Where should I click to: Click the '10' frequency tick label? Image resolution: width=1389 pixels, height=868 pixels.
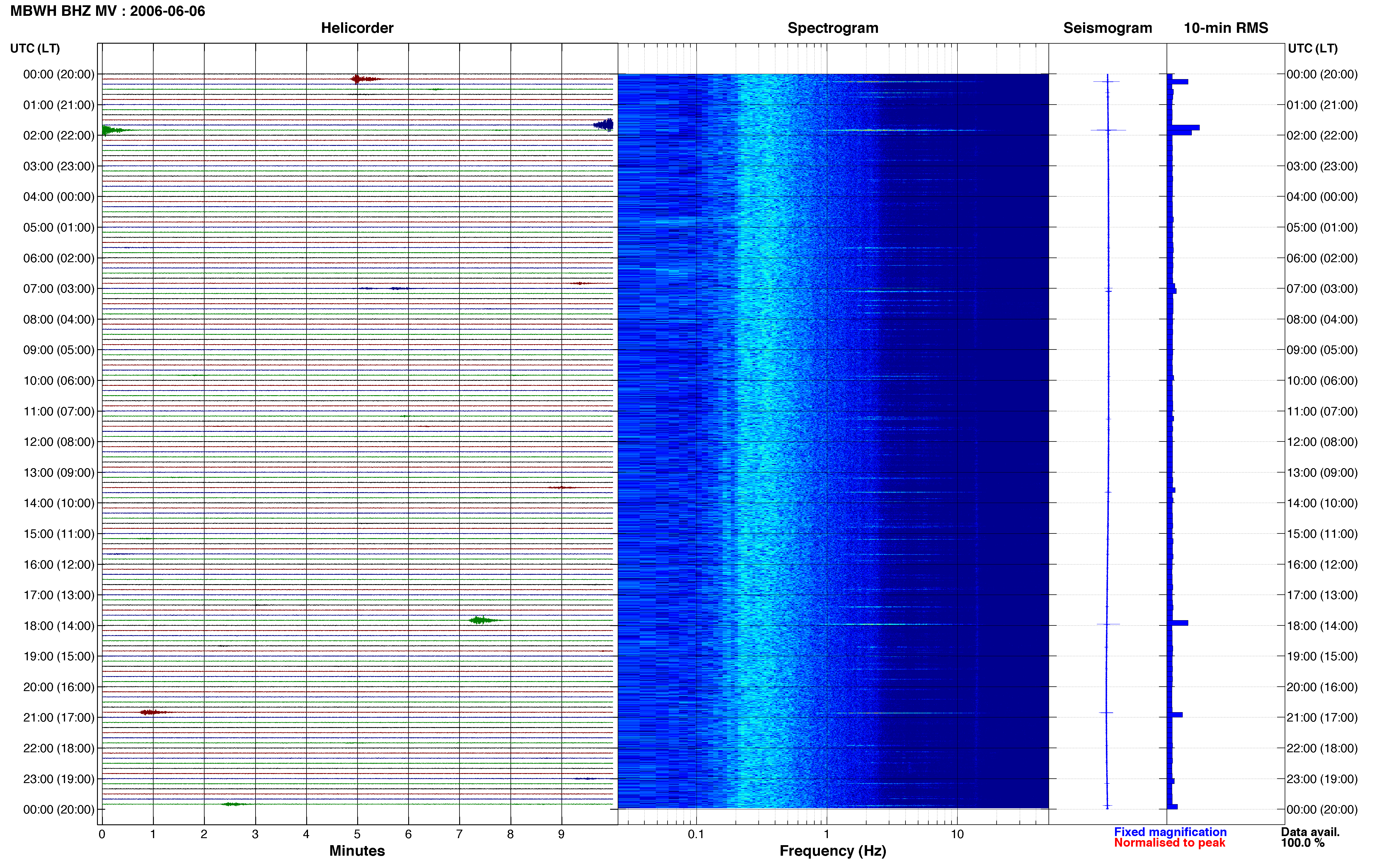point(957,834)
